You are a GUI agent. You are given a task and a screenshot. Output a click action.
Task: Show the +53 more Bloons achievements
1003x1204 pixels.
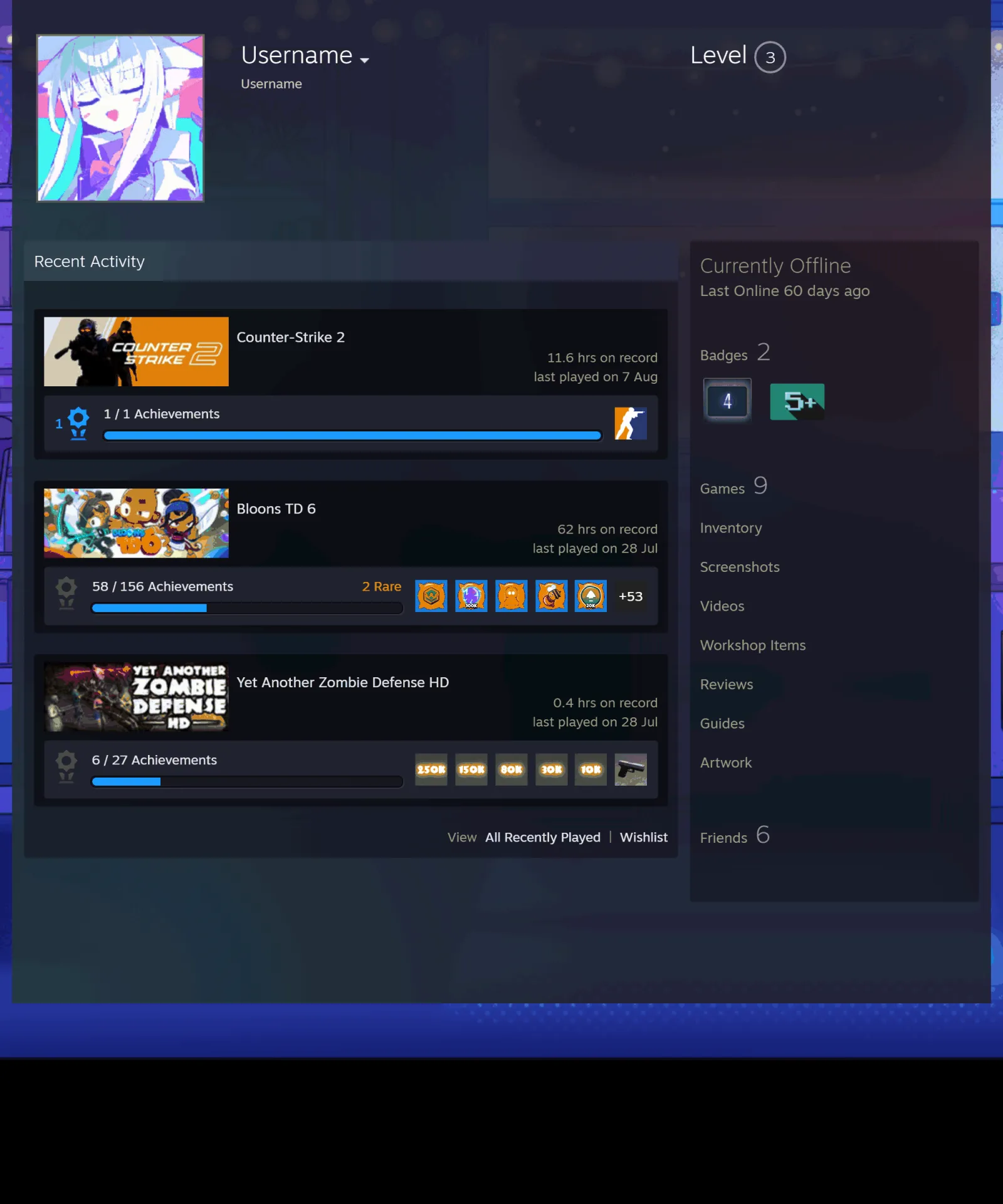click(x=631, y=596)
